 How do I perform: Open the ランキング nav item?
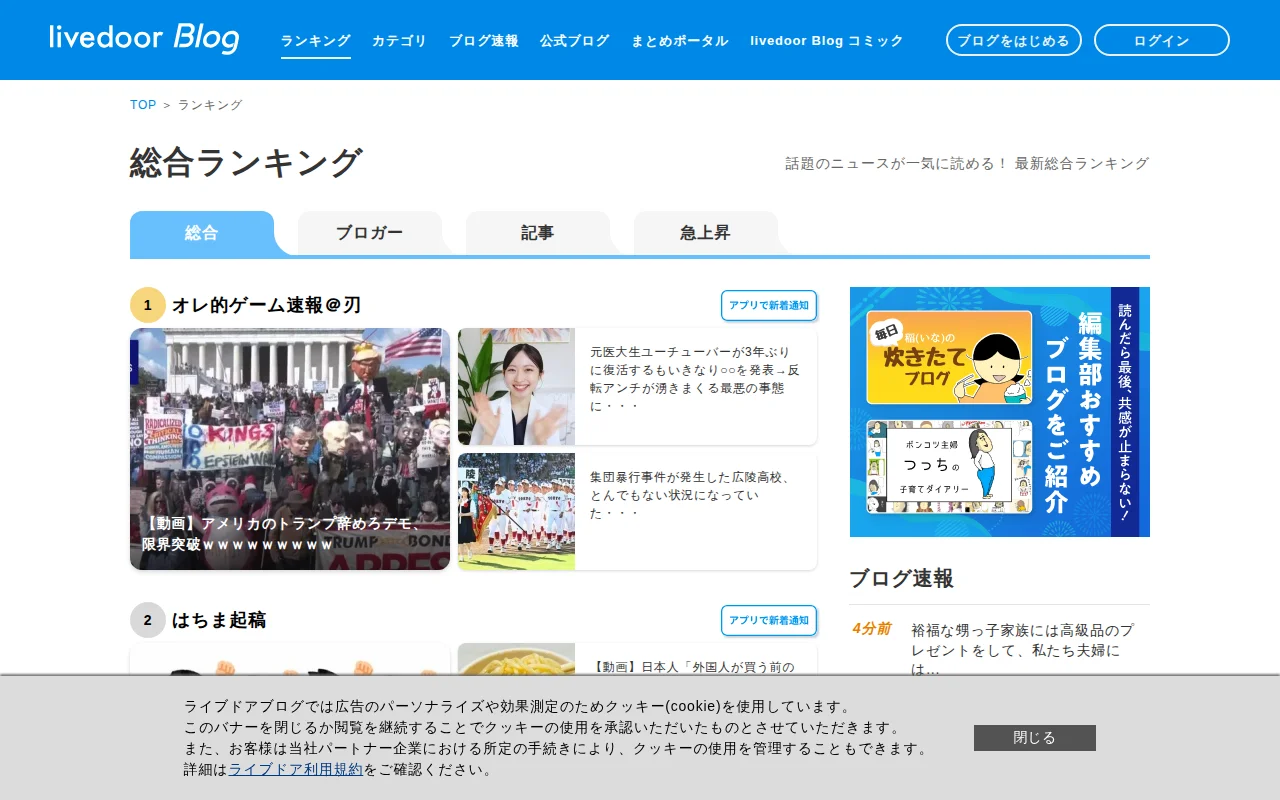316,41
